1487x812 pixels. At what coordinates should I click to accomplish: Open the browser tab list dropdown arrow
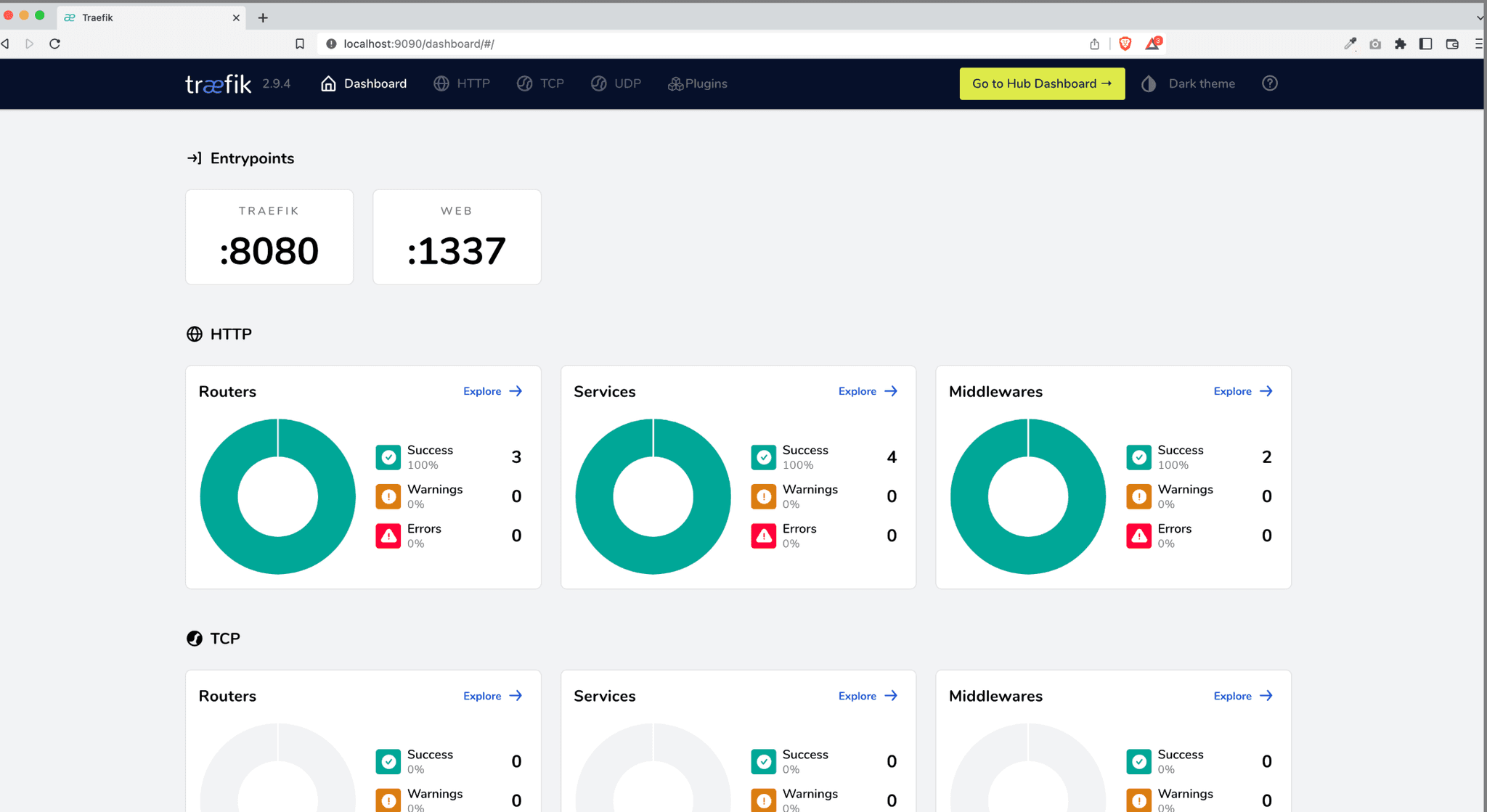coord(1478,17)
